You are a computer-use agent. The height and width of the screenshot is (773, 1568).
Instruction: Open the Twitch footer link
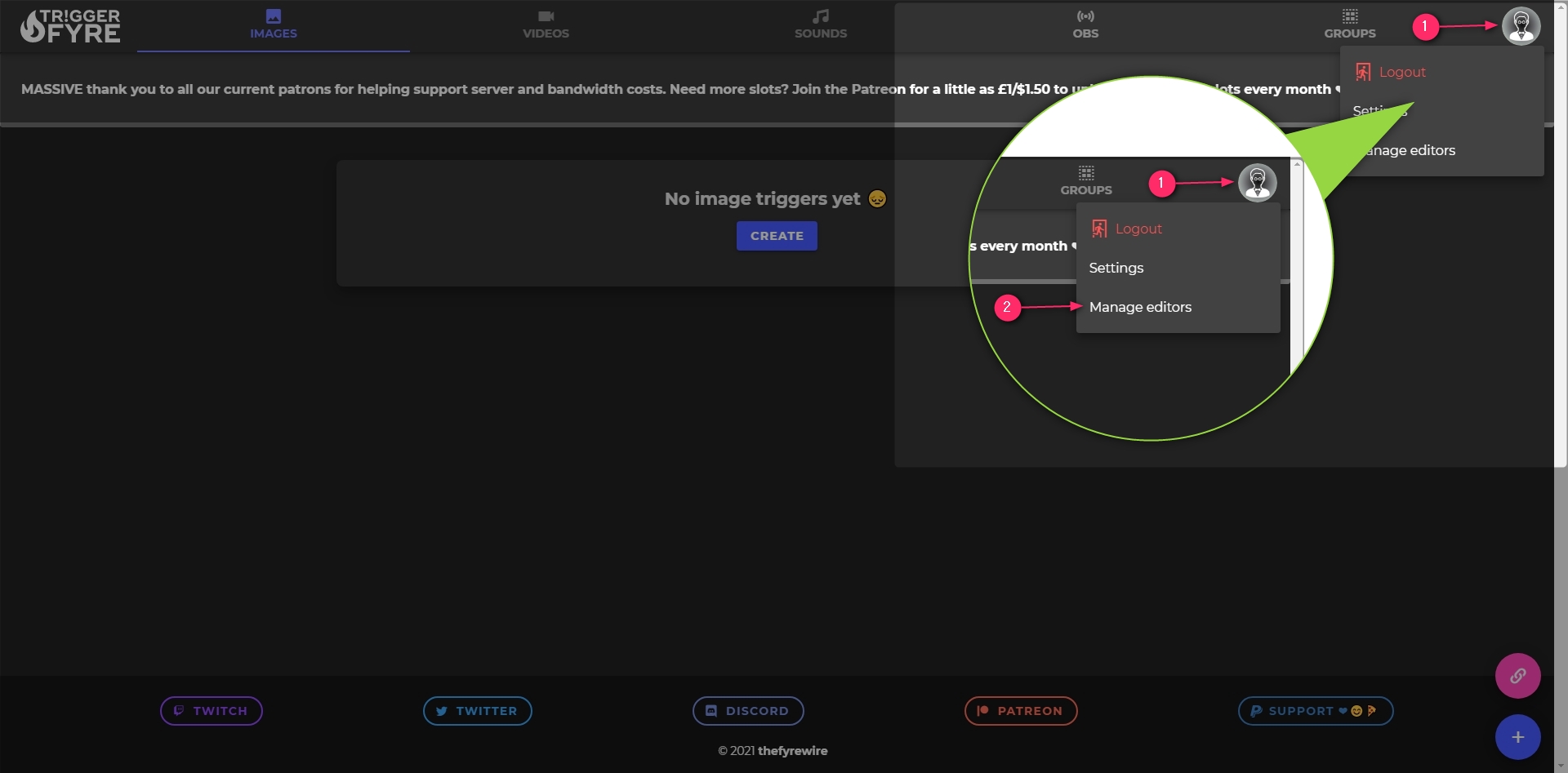click(212, 711)
